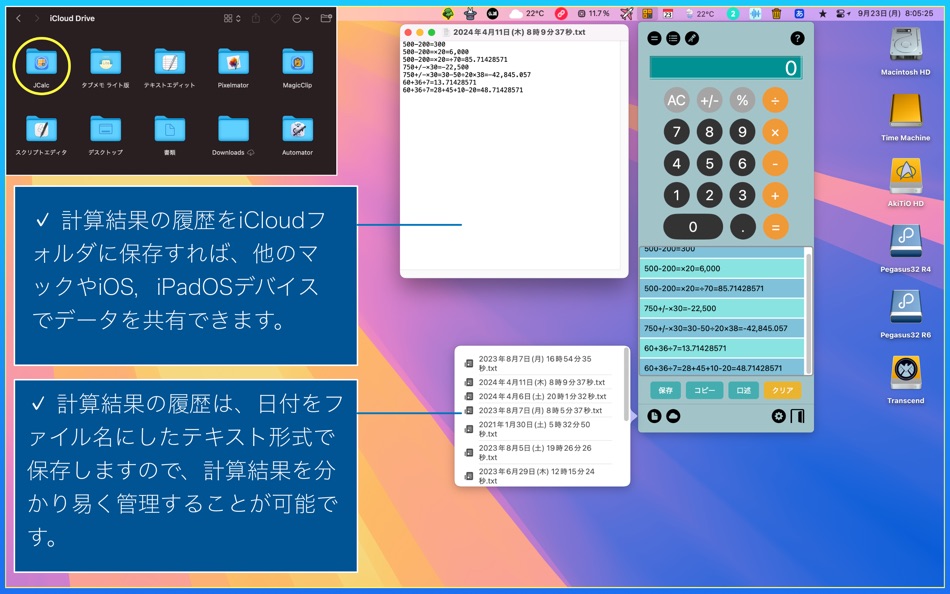Open JCalc settings gear icon

click(779, 416)
